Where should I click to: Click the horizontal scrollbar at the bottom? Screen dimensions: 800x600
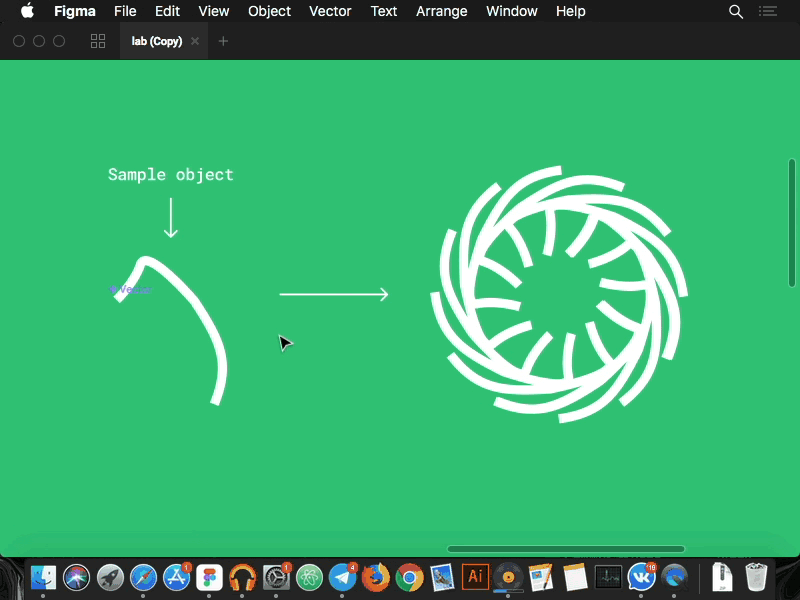pos(565,547)
